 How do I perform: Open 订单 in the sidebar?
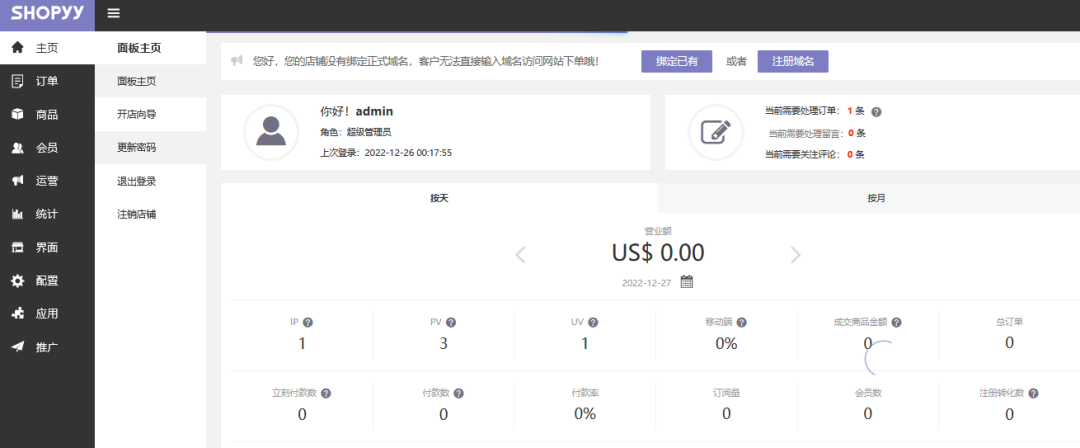(48, 81)
